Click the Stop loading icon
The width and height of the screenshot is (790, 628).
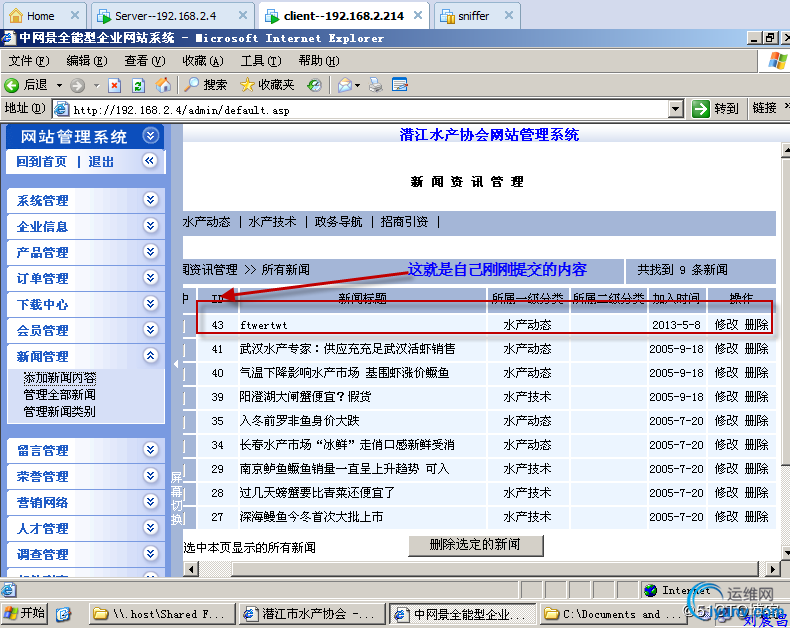[115, 85]
